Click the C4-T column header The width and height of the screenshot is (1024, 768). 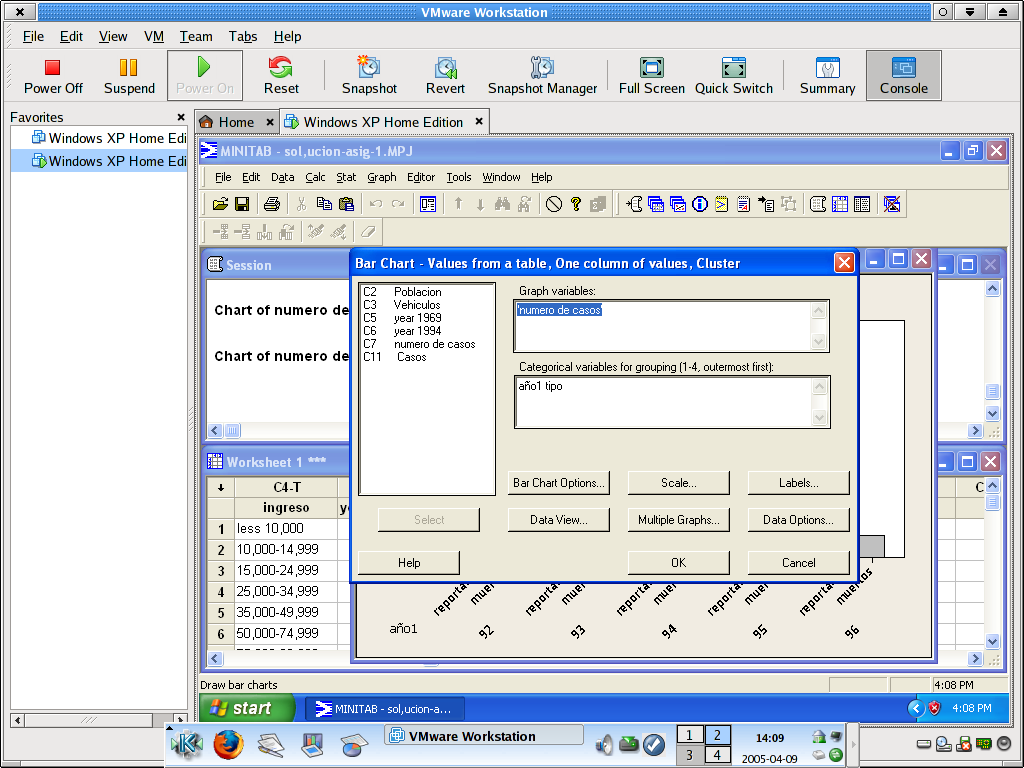point(286,487)
